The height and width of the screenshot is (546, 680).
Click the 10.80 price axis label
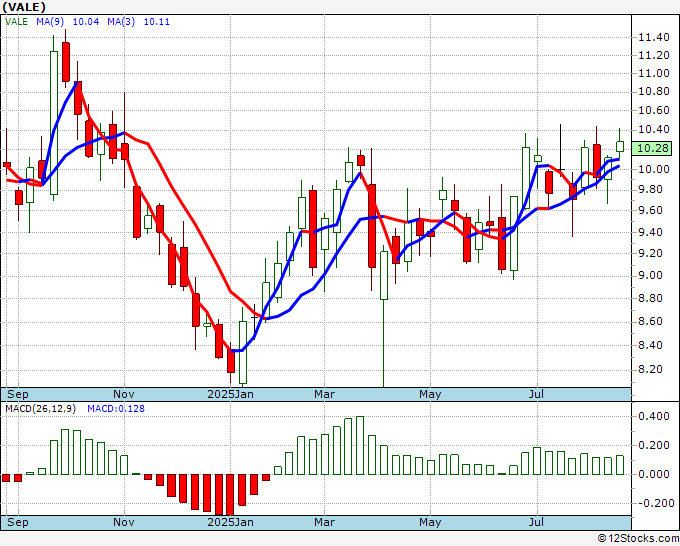pyautogui.click(x=654, y=92)
